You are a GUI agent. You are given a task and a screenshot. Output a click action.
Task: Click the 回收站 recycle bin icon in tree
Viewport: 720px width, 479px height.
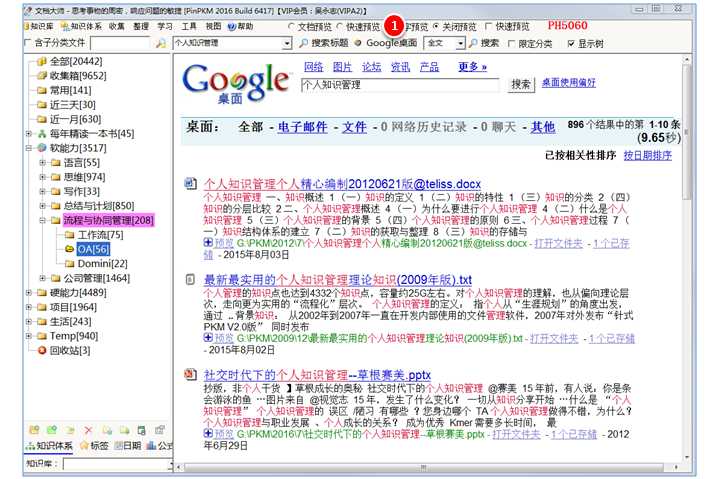point(42,350)
